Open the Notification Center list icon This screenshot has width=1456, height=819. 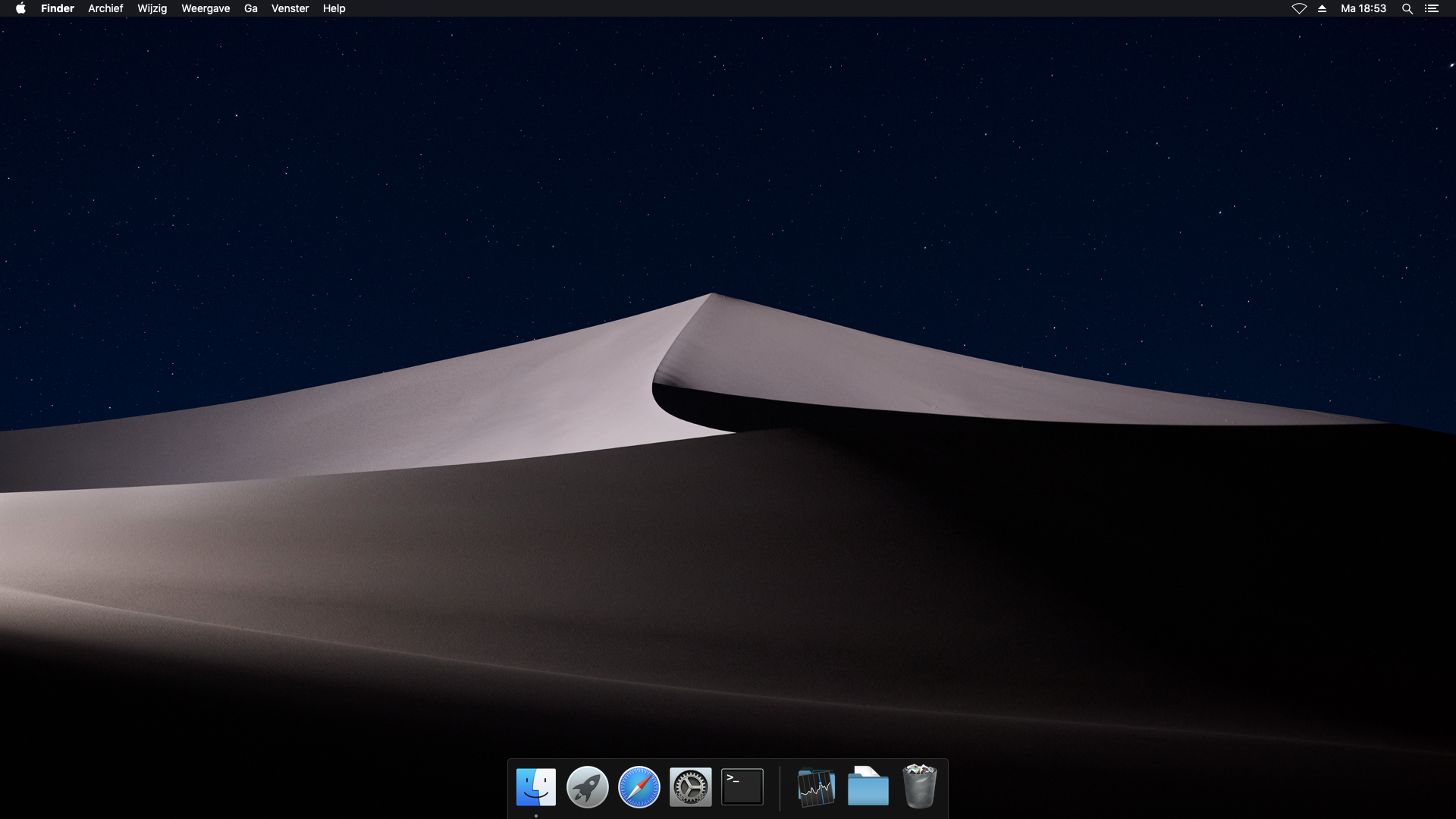(x=1432, y=8)
